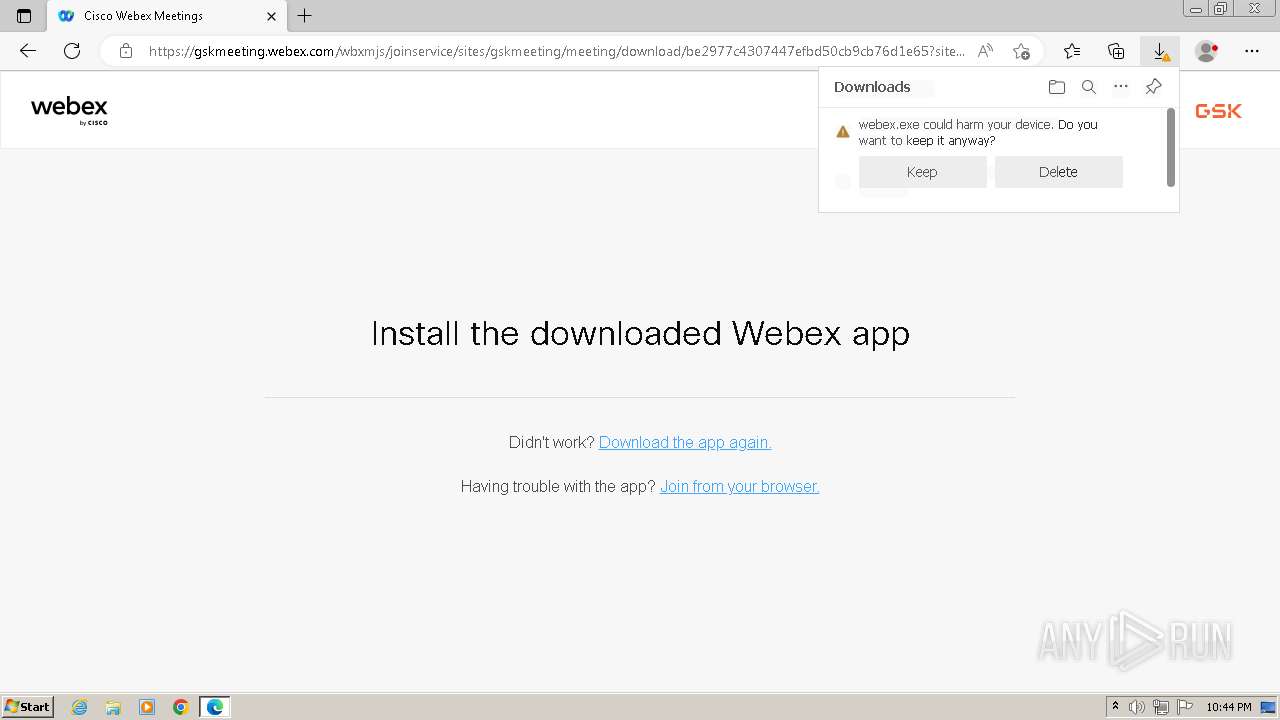
Task: Click the Downloads panel scrollbar
Action: [1171, 147]
